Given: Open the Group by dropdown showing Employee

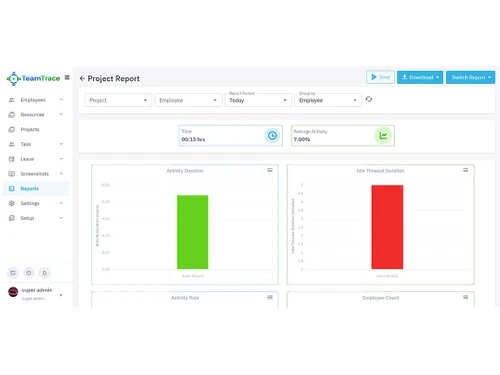Looking at the screenshot, I should pos(328,100).
